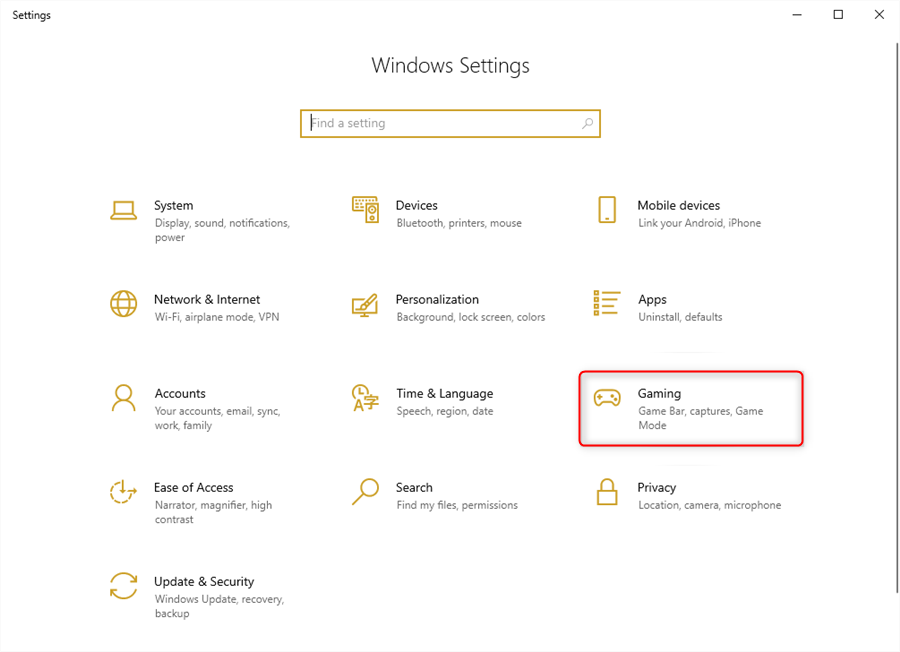
Task: Click 'Link your Android, iPhone' text
Action: [699, 223]
